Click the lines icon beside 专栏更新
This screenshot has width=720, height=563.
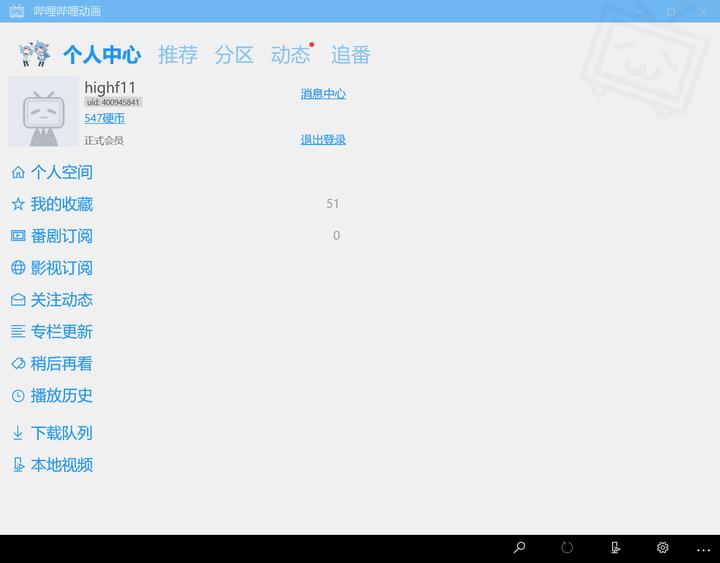pyautogui.click(x=18, y=332)
